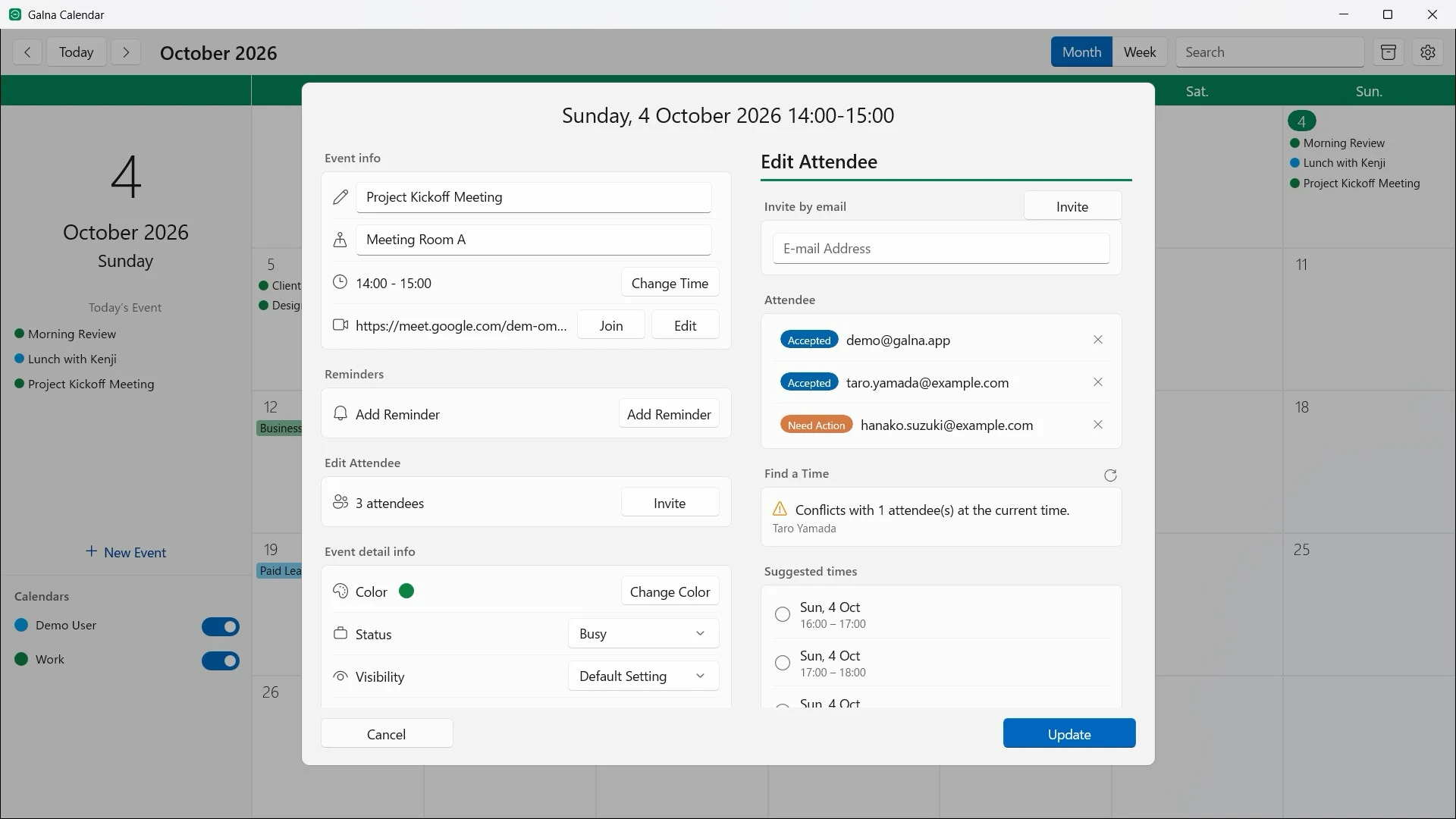
Task: Toggle the Work calendar switch
Action: (x=221, y=661)
